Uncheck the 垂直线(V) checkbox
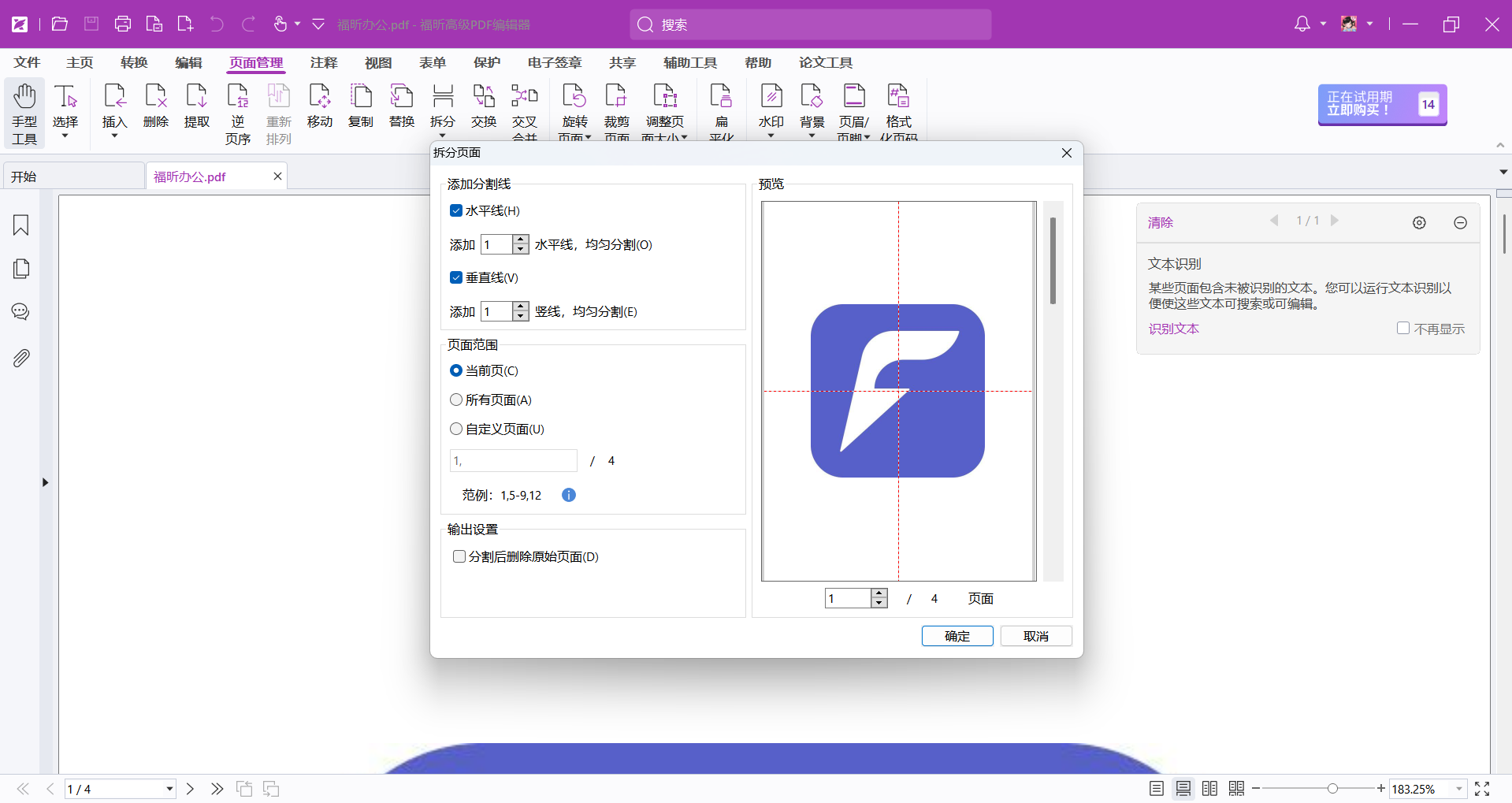Screen dimensions: 1512x803 [455, 277]
